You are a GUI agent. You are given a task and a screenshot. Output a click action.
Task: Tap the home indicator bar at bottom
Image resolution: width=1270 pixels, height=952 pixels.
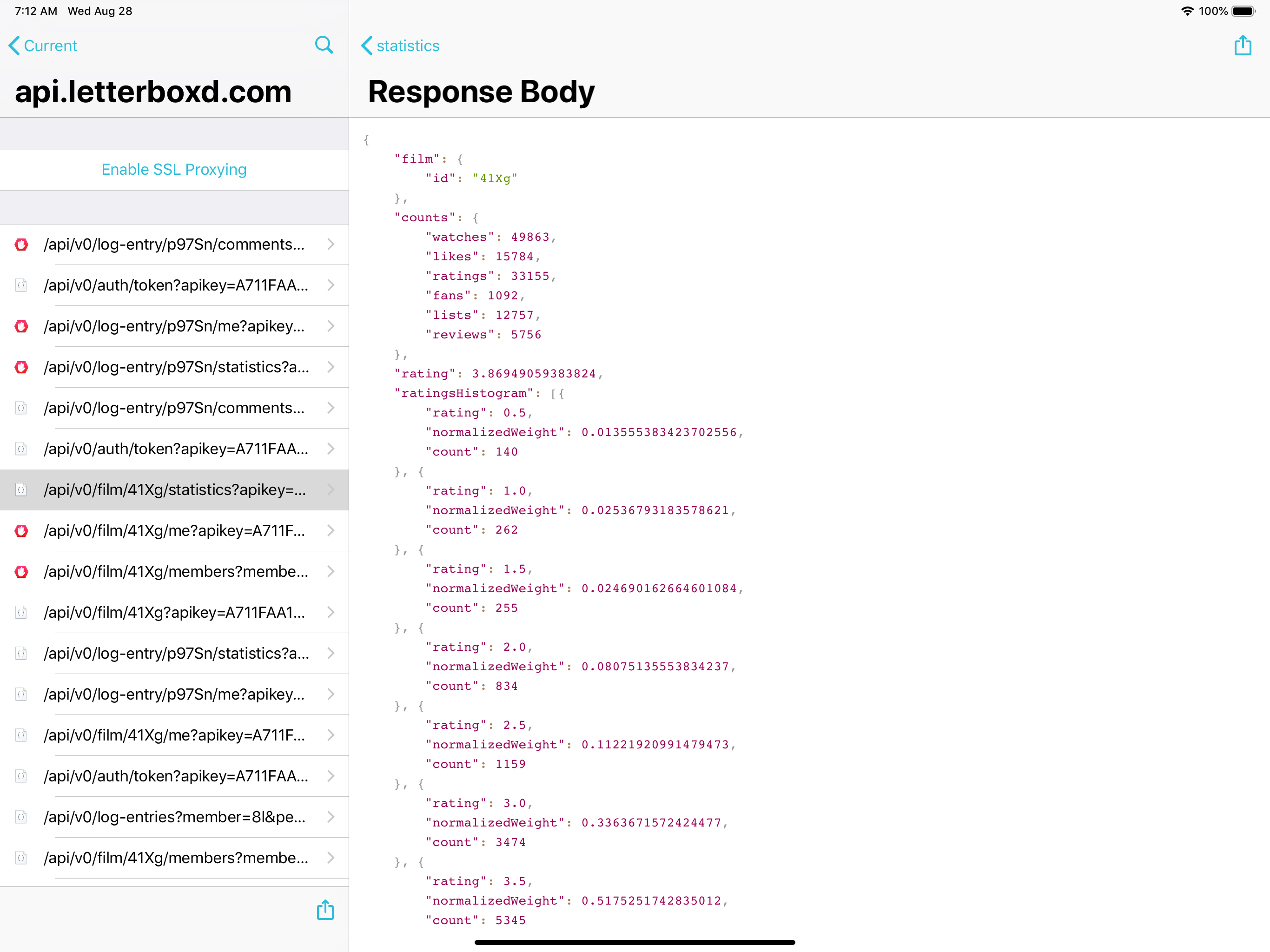tap(635, 942)
